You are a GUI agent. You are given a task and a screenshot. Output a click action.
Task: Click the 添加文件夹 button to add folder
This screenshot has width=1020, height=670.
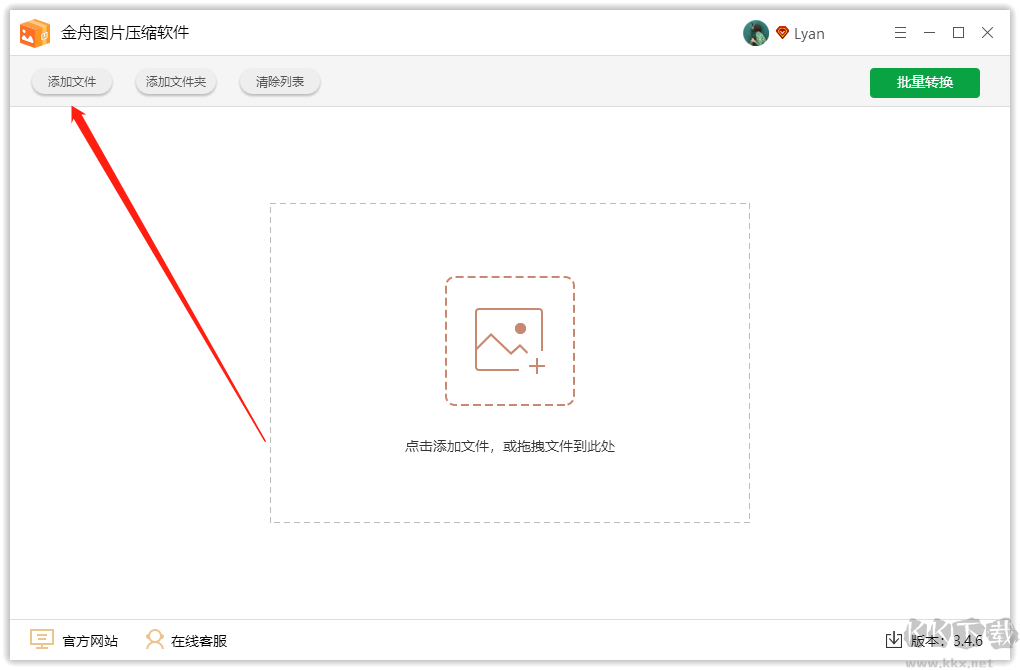(x=175, y=82)
